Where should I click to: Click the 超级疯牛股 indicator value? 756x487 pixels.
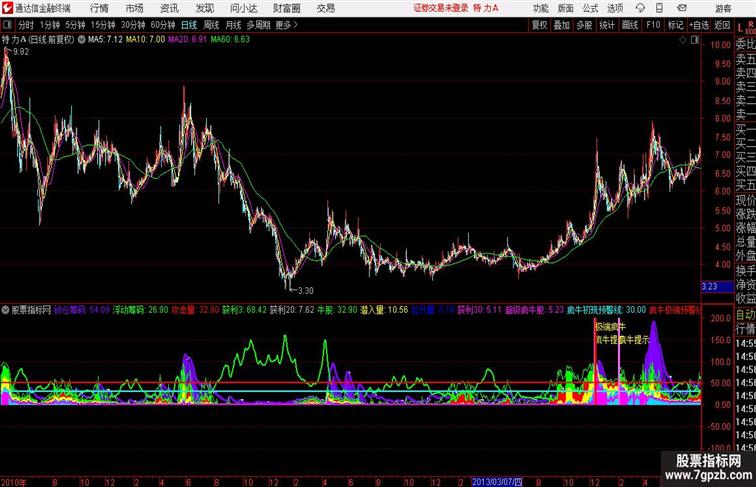(x=534, y=310)
